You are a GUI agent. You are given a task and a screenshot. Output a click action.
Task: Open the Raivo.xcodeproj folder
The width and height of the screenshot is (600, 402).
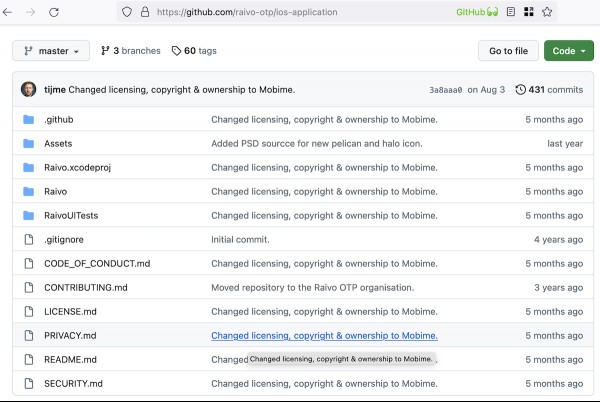click(77, 168)
